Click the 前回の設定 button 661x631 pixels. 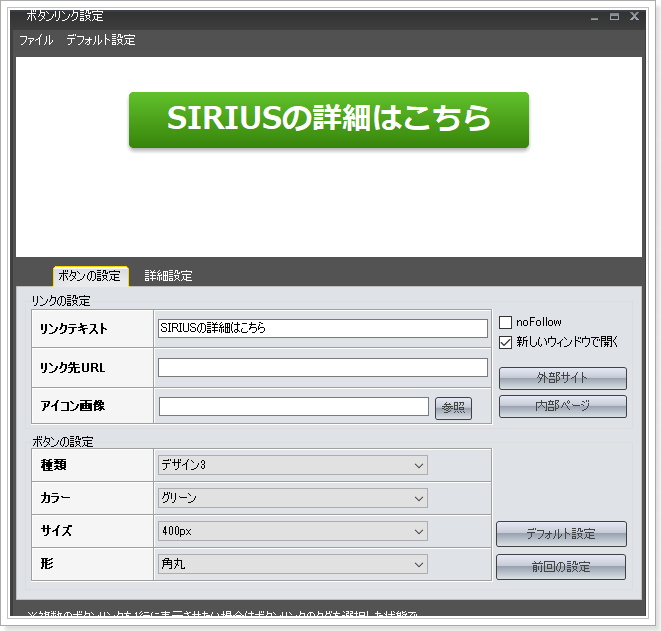(561, 567)
